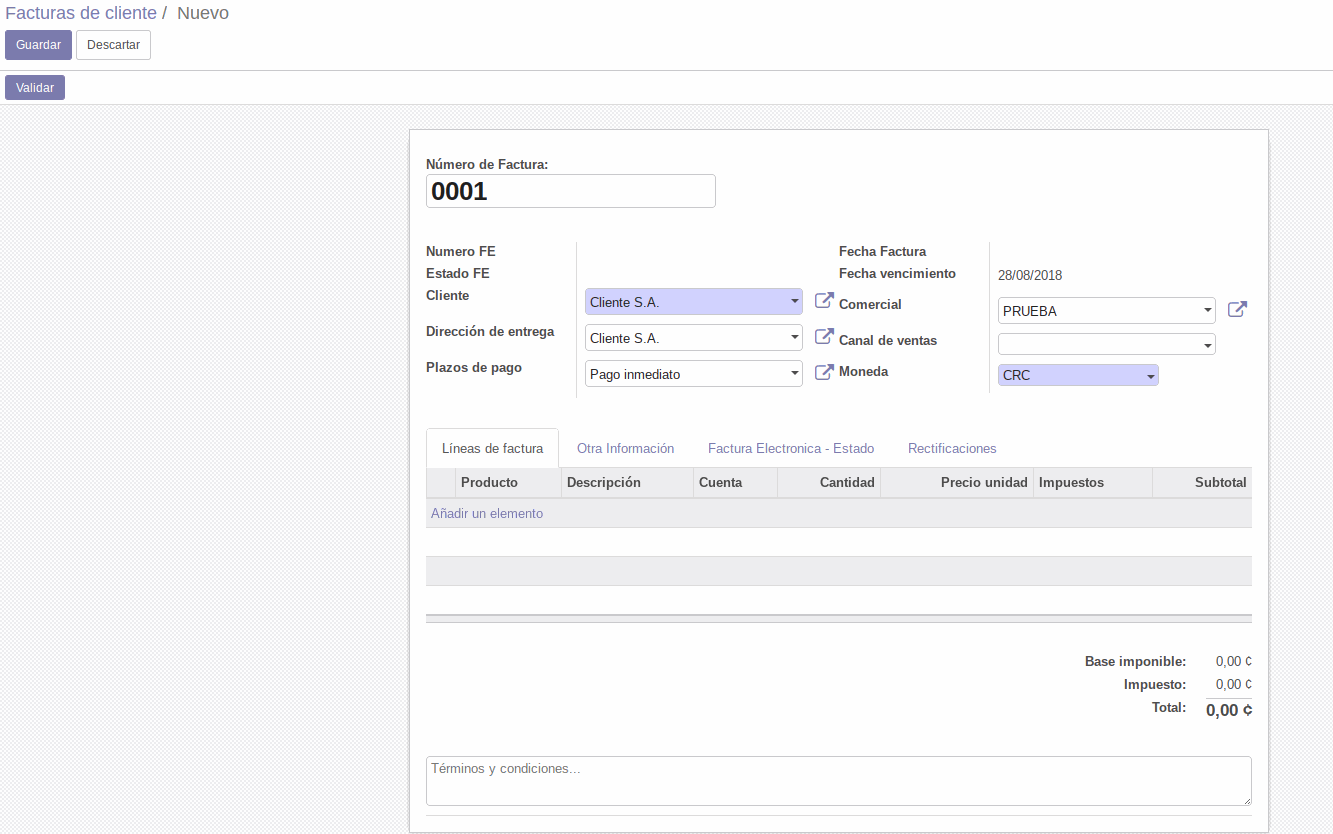Focus the Términos y condiciones text area

(x=839, y=781)
